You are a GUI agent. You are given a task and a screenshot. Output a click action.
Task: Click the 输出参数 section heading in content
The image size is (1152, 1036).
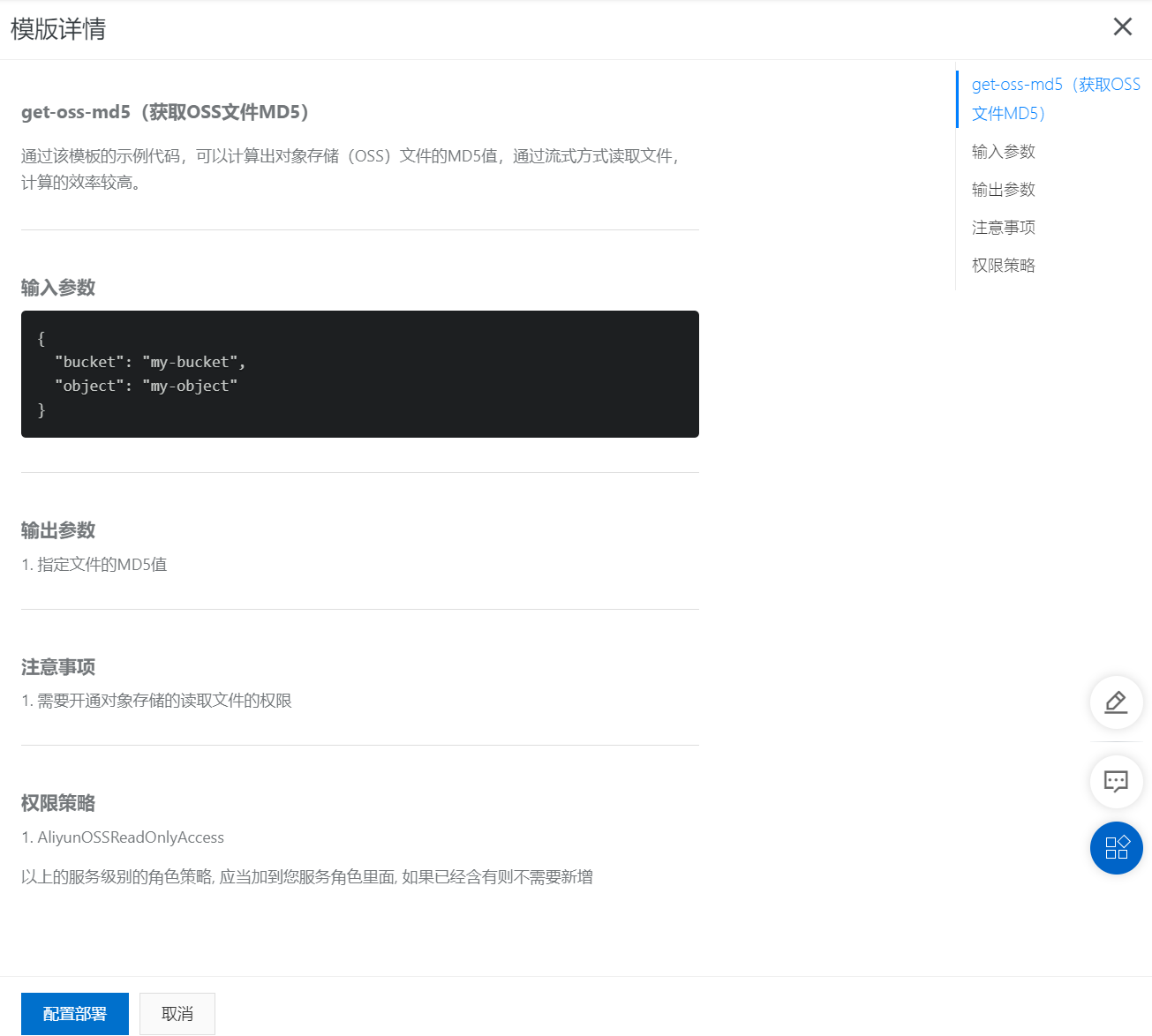(58, 530)
